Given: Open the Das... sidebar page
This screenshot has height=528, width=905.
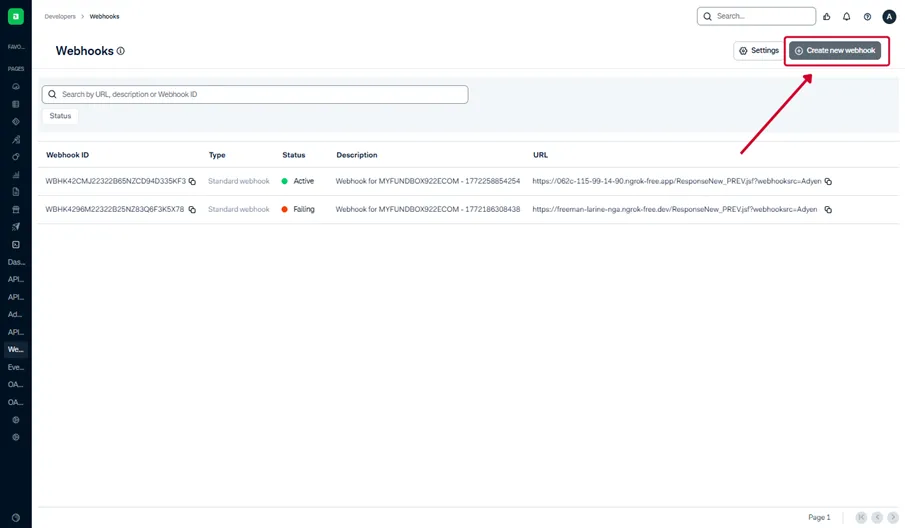Looking at the screenshot, I should click(16, 262).
